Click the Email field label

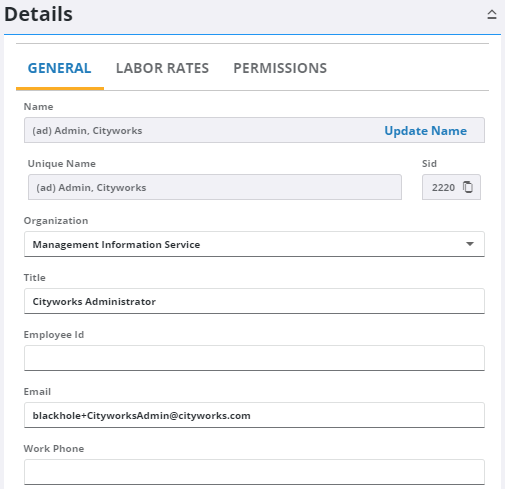coord(37,392)
